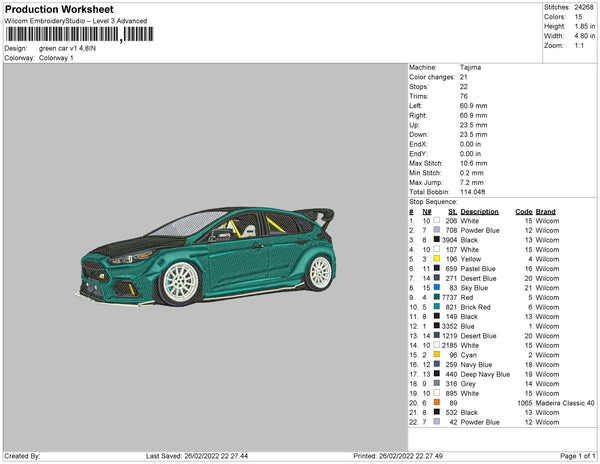Click the Stitches count value 24268
Screen dimensions: 600x464
[x=585, y=7]
